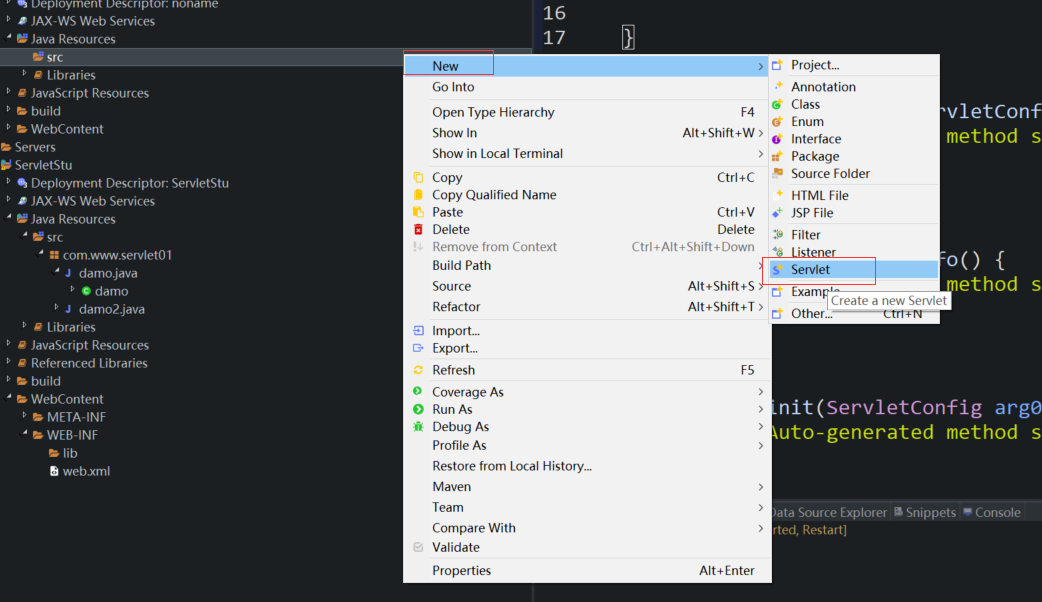Click the Listener icon in the submenu

click(778, 252)
